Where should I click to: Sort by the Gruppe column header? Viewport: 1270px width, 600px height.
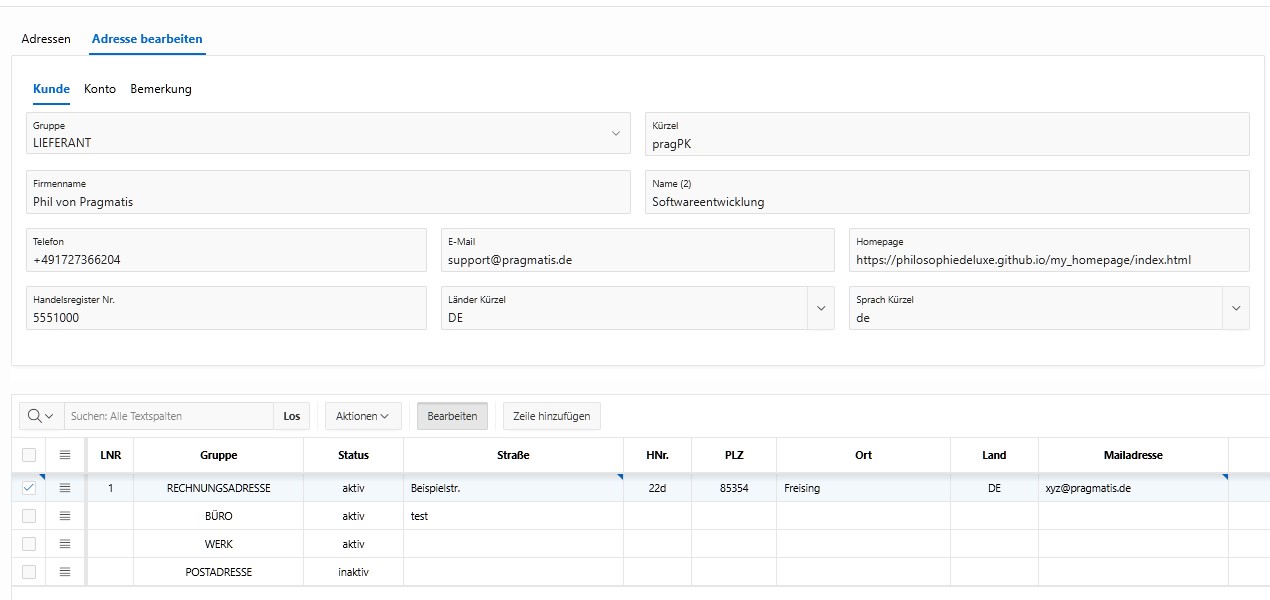pyautogui.click(x=219, y=455)
